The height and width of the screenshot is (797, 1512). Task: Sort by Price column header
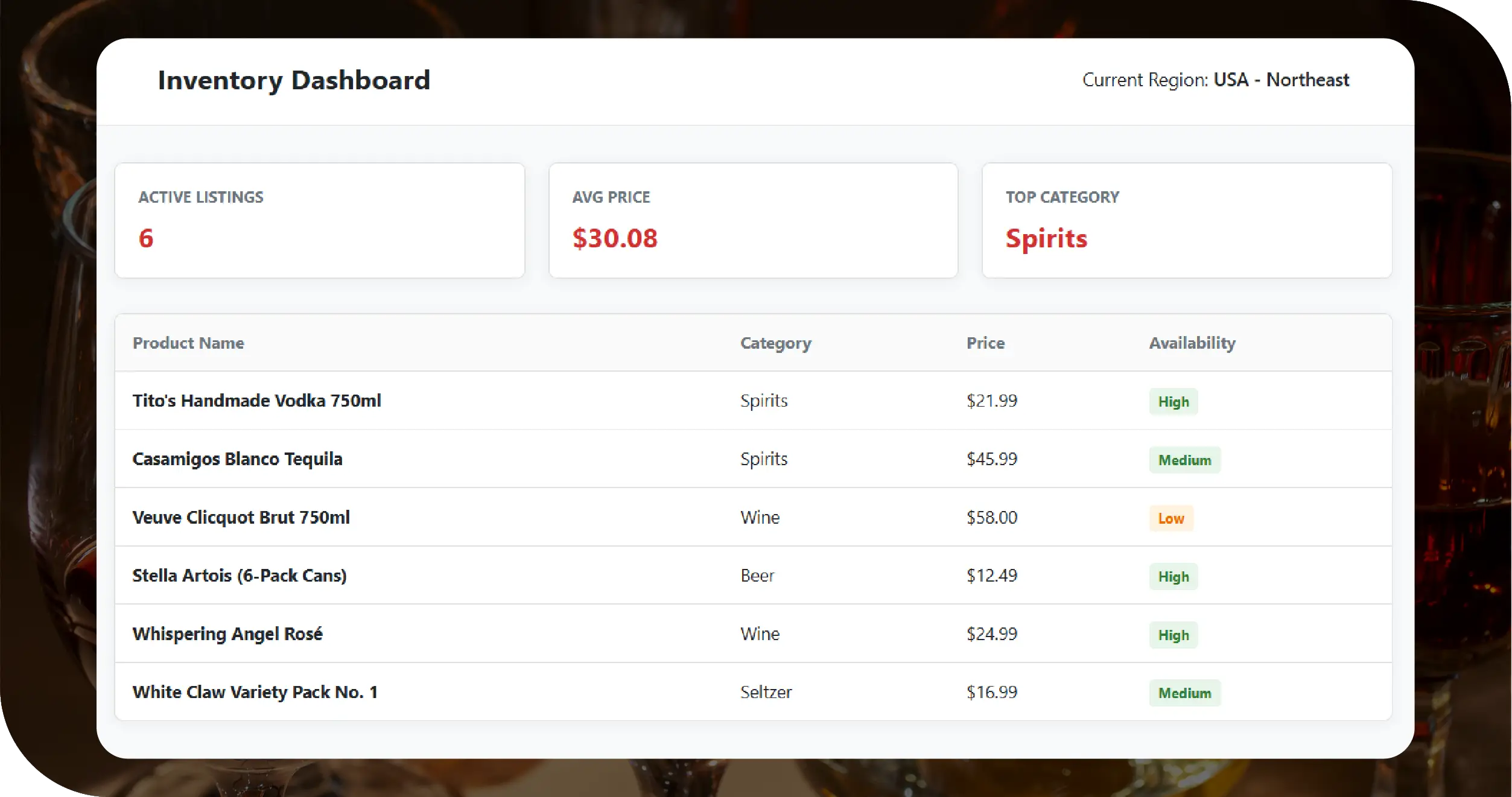985,343
